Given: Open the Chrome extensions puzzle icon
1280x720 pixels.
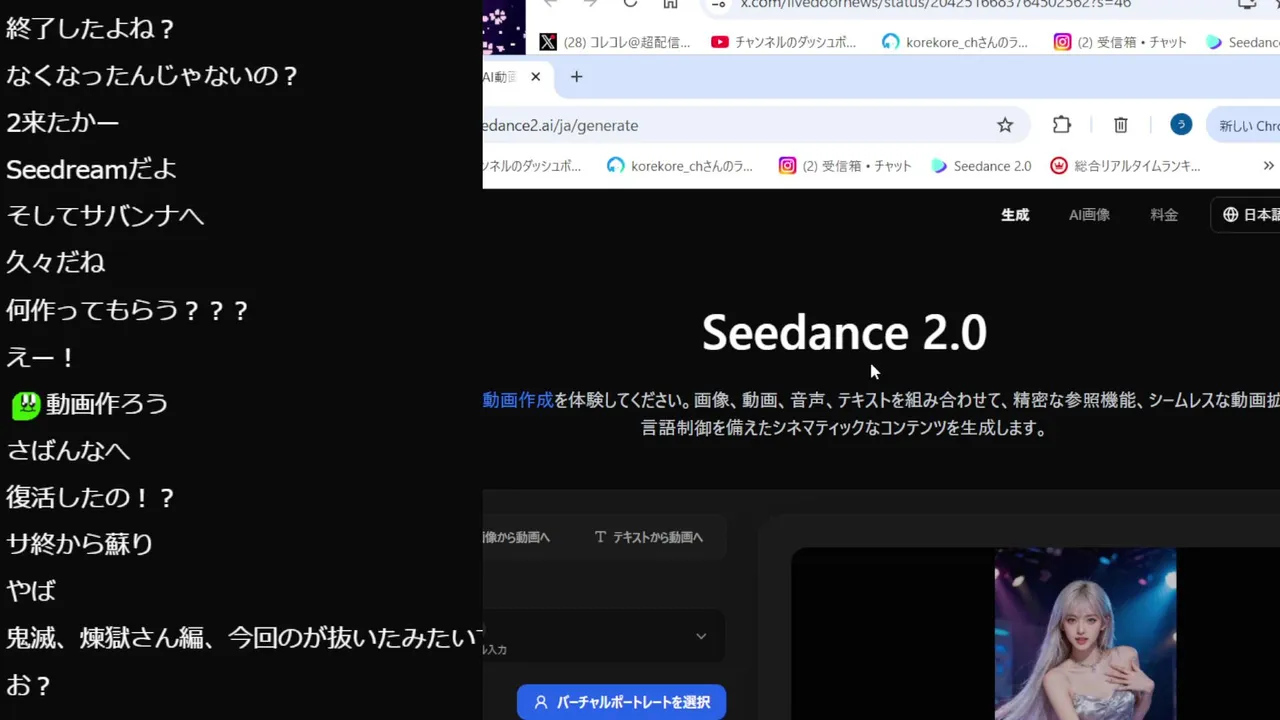Looking at the screenshot, I should (x=1062, y=125).
